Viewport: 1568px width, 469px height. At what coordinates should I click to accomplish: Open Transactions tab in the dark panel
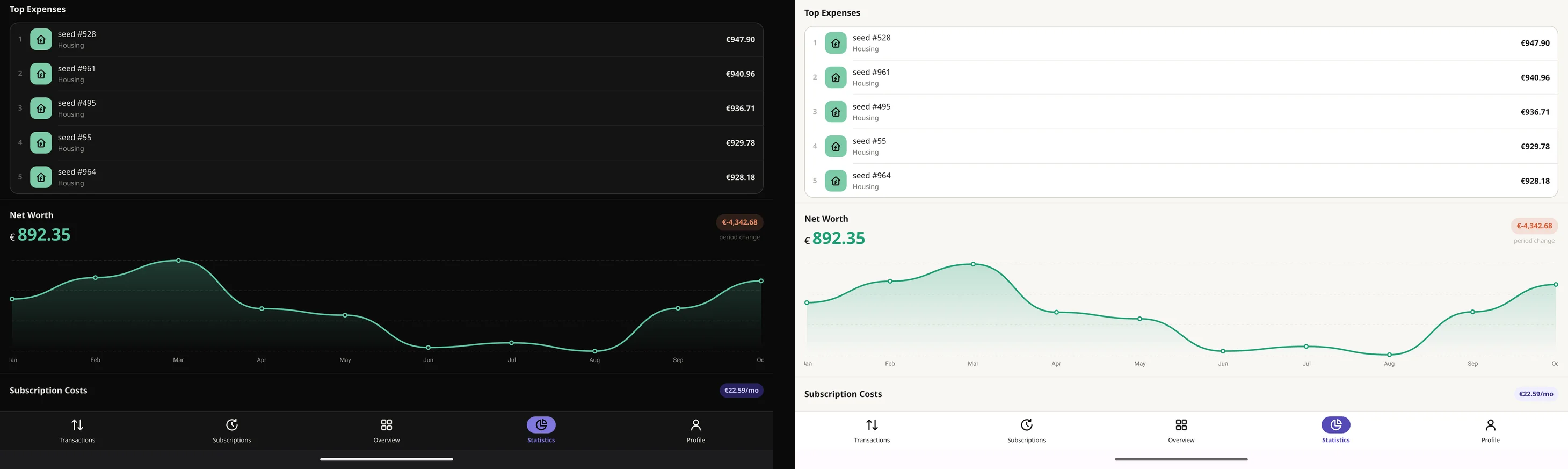[77, 431]
